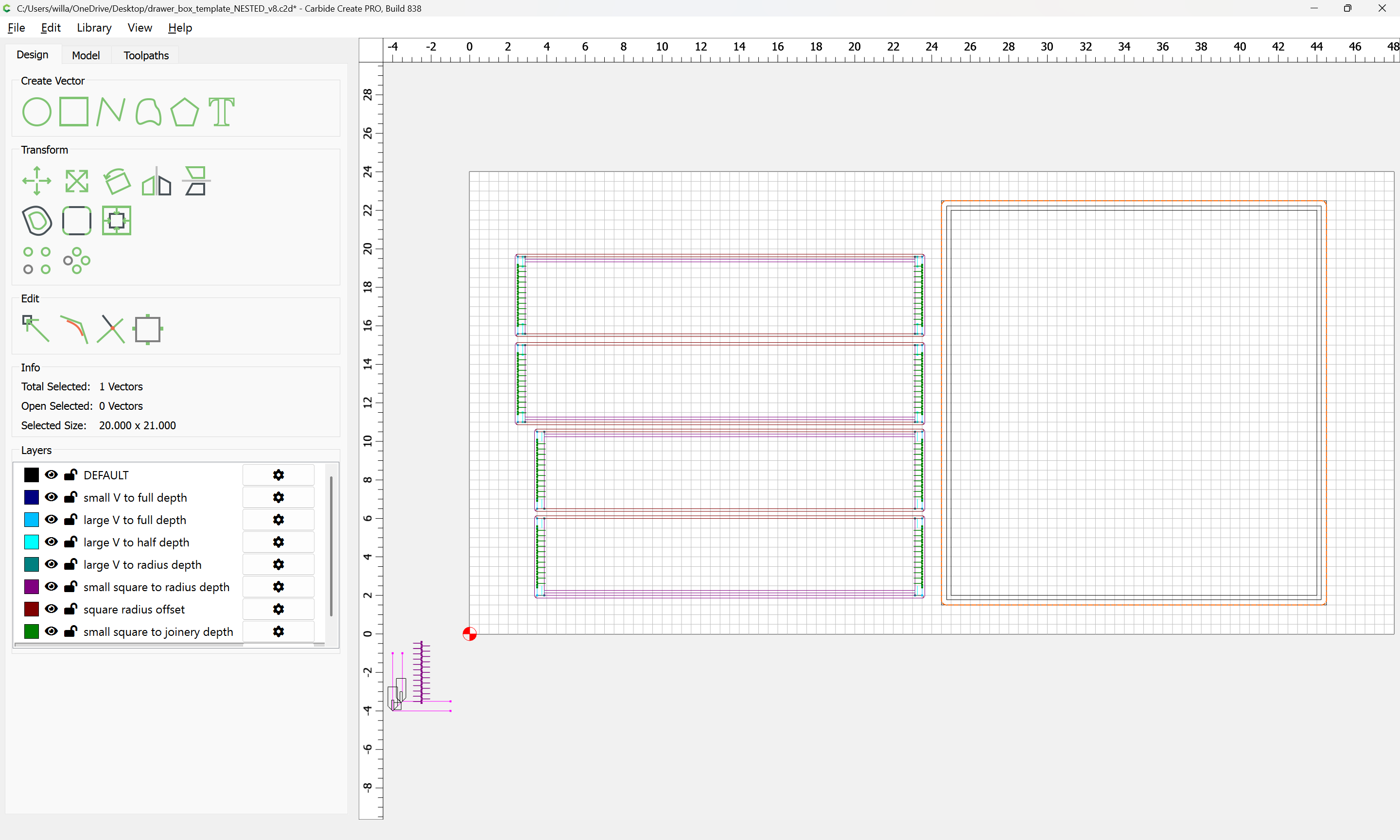Open settings gear for square radius offset layer

coord(278,609)
